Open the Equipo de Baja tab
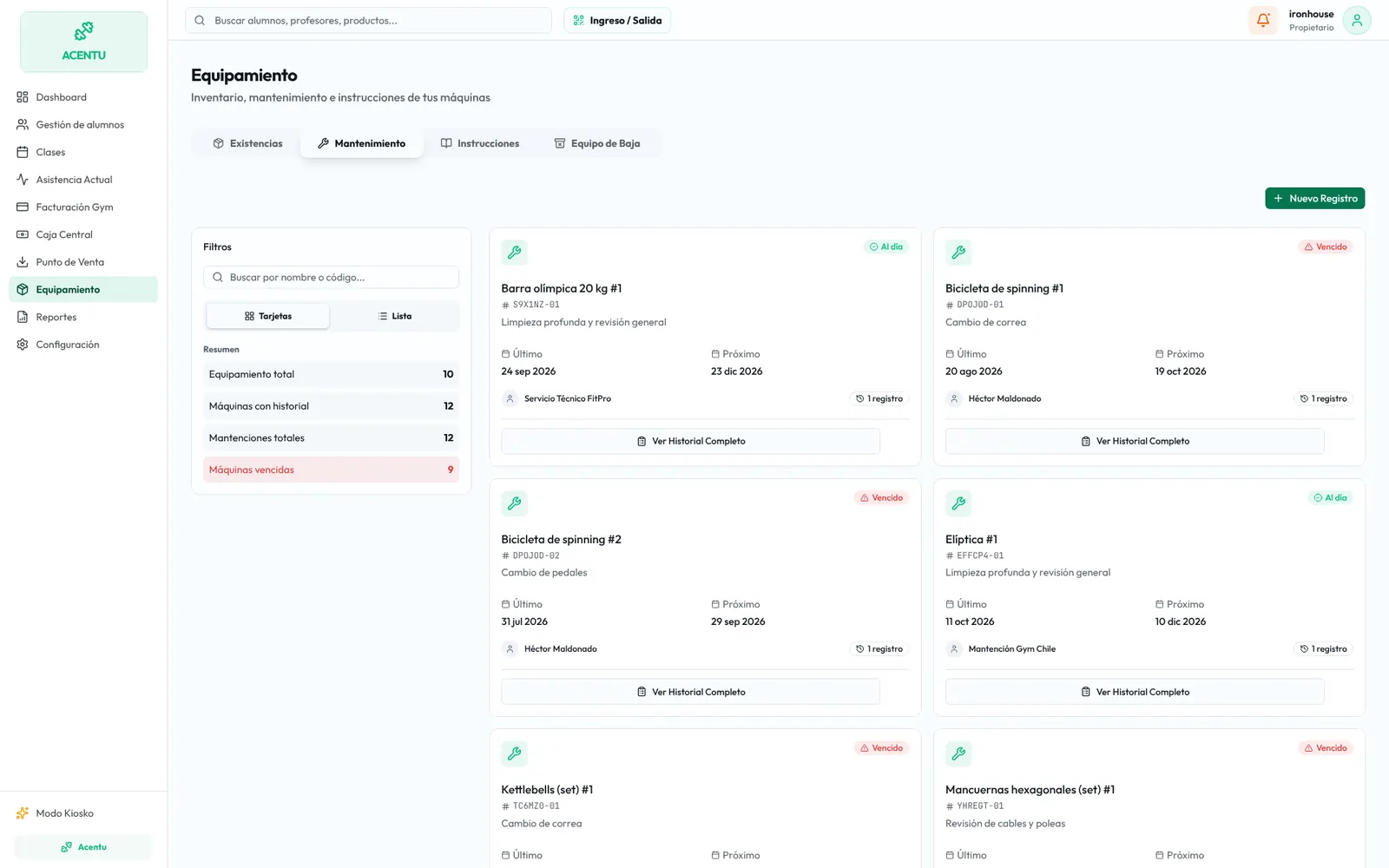 [x=597, y=143]
